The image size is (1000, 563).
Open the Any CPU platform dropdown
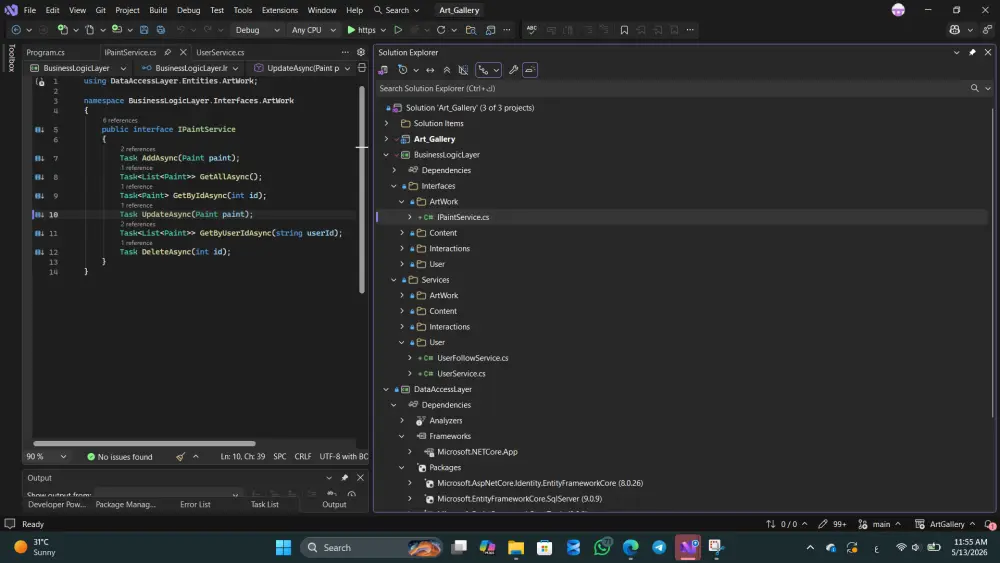pyautogui.click(x=313, y=30)
